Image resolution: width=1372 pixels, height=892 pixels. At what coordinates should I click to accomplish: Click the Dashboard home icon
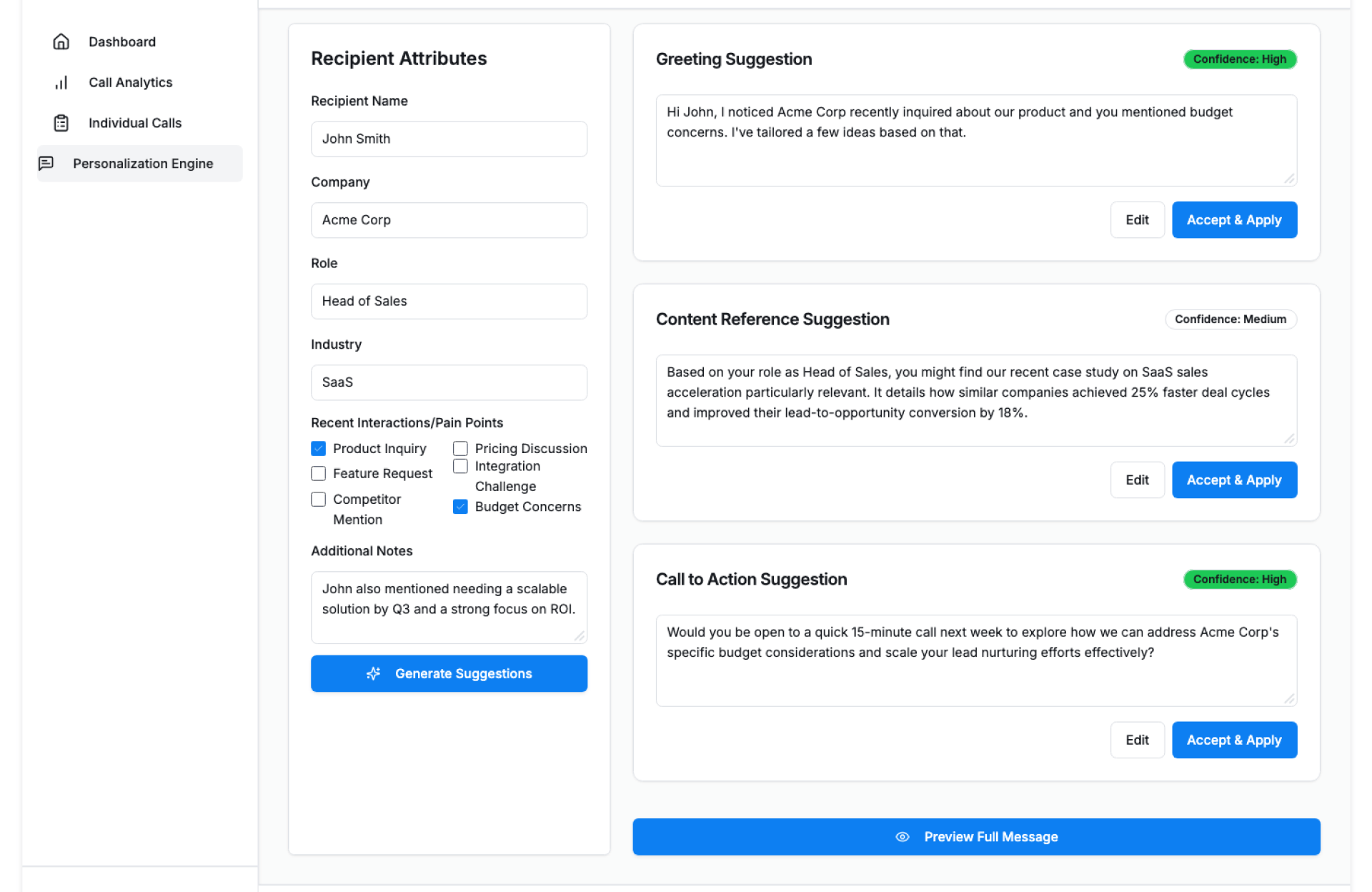(x=61, y=41)
